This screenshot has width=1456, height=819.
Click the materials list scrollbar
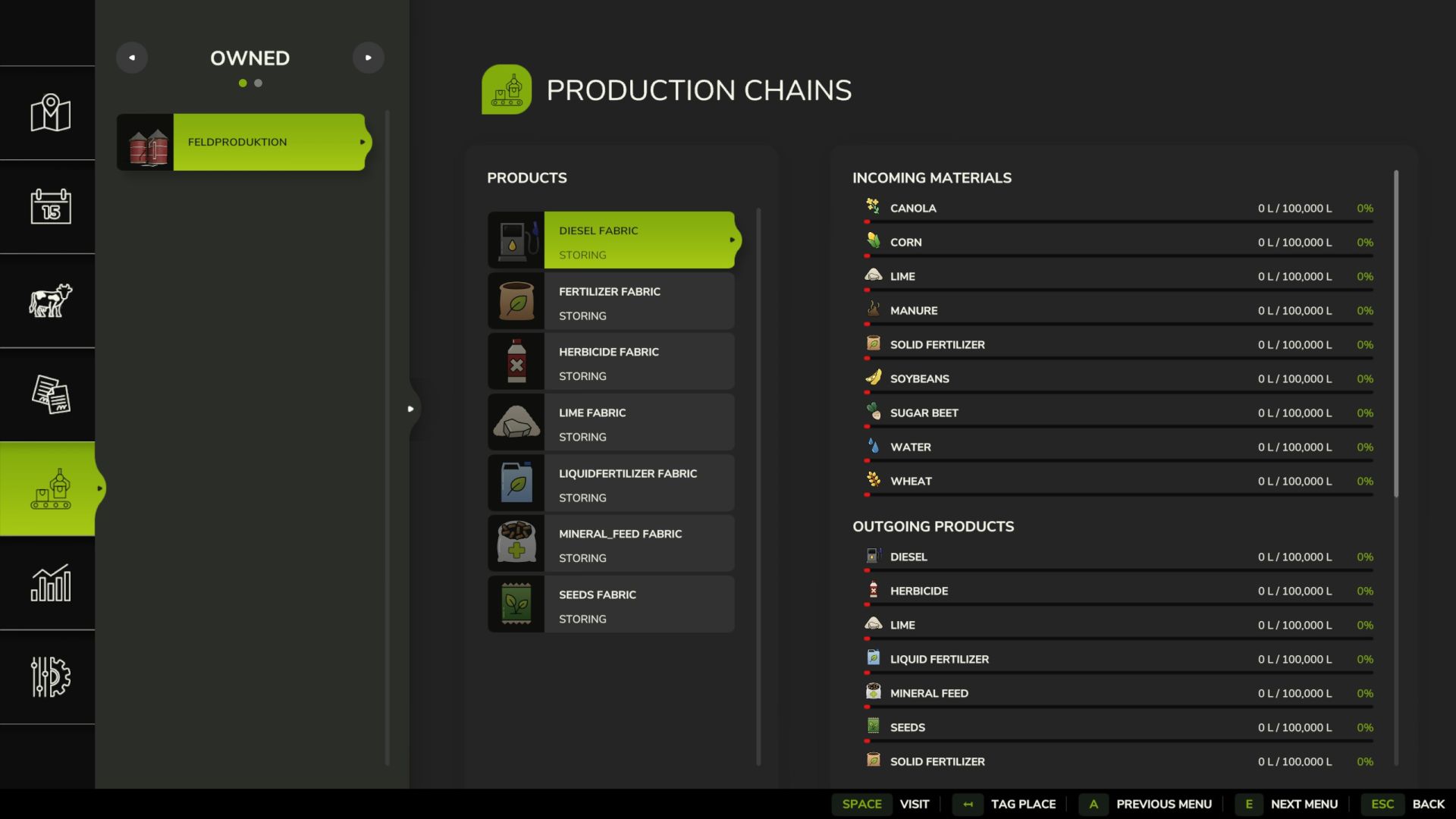1395,334
